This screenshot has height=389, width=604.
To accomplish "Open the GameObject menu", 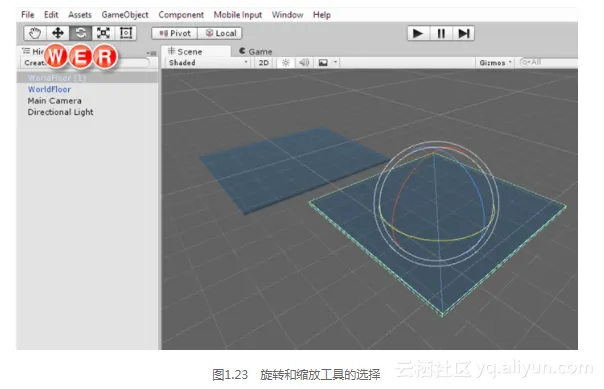I will 125,15.
